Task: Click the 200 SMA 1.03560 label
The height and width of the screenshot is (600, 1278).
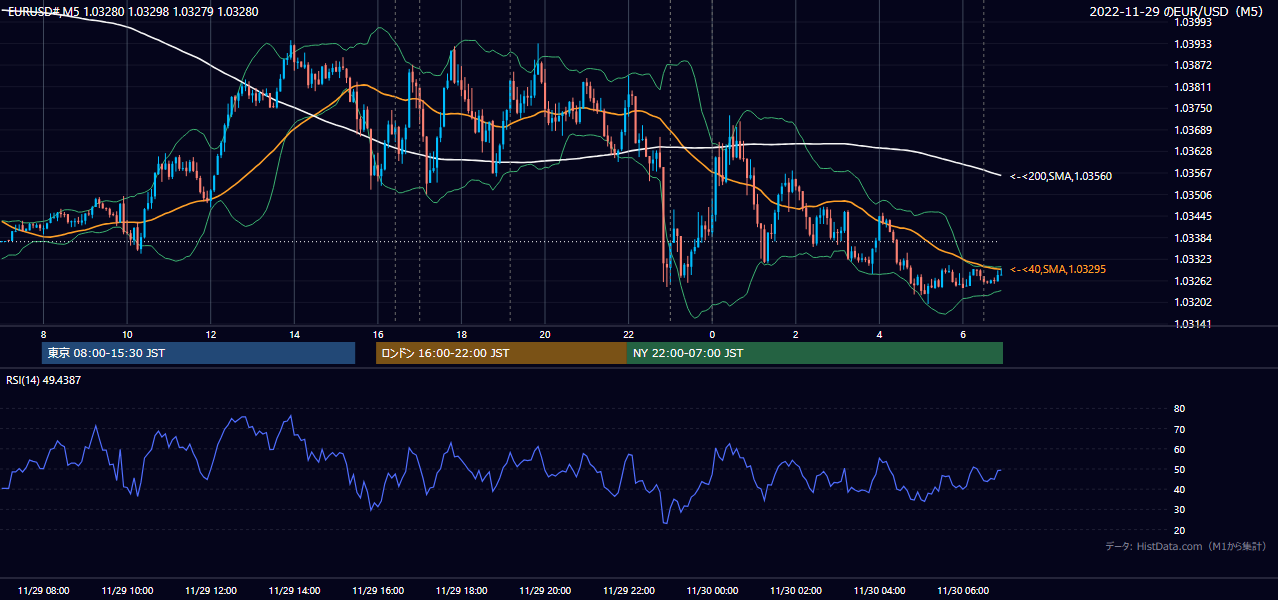Action: click(1061, 176)
